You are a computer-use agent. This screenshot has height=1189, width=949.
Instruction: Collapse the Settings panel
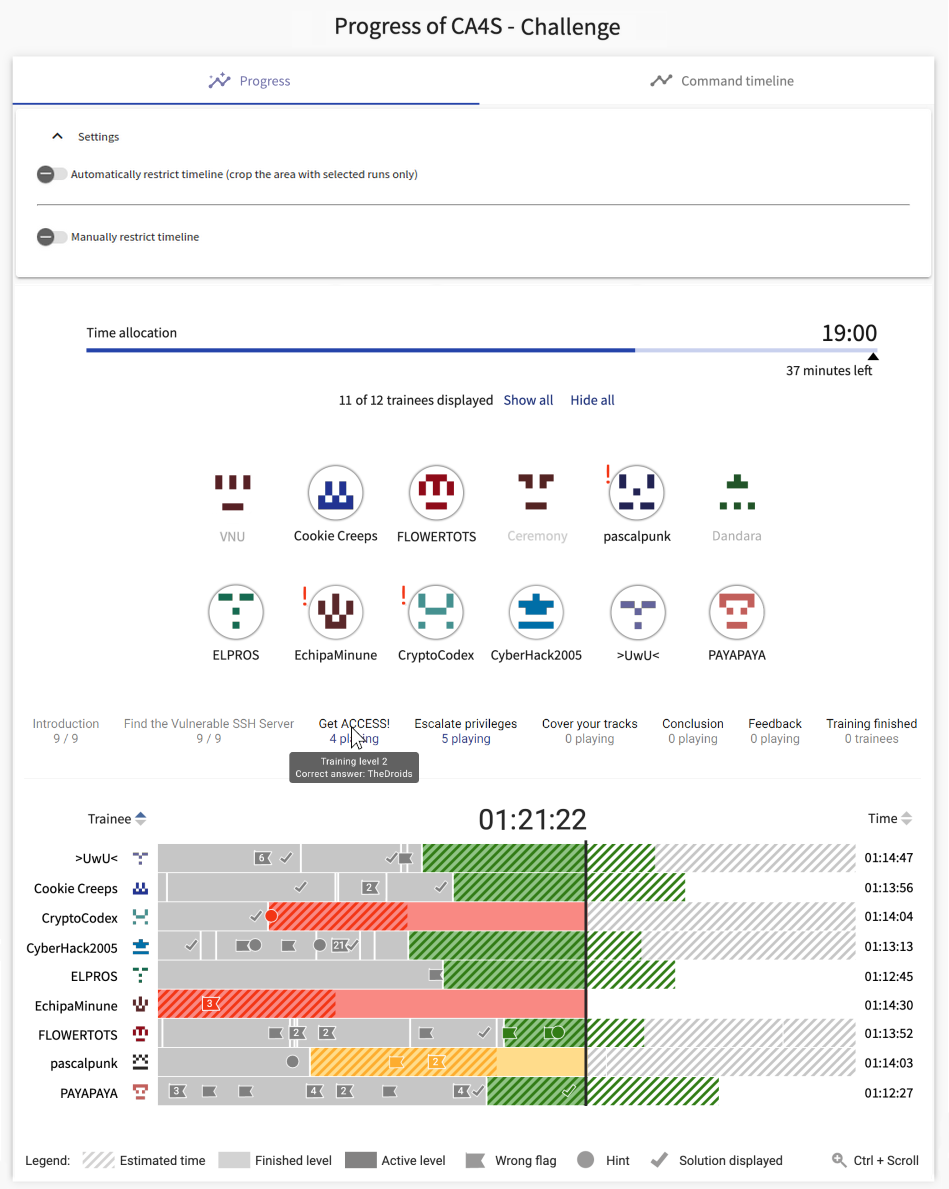click(x=58, y=137)
